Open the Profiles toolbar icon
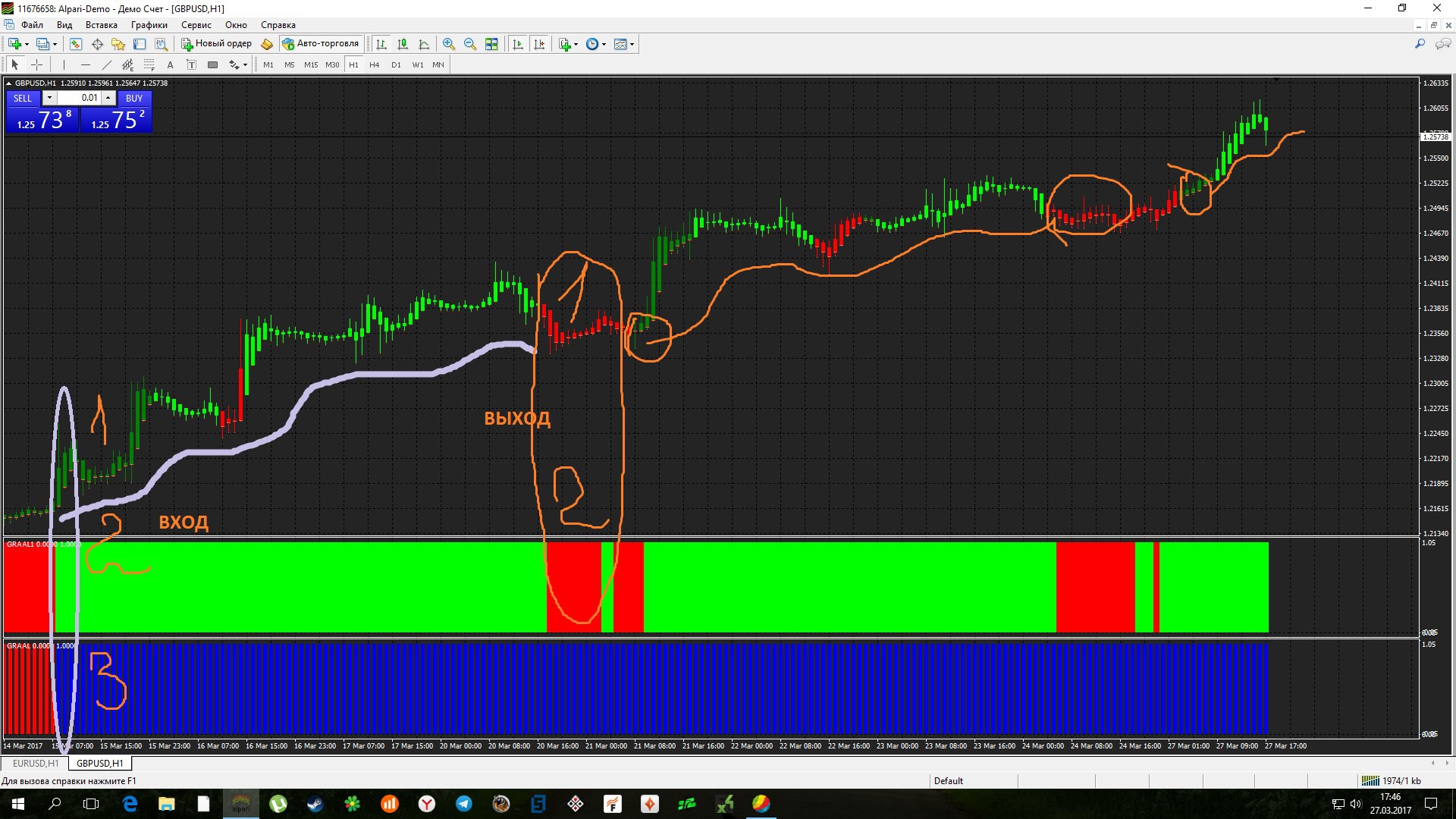 point(43,44)
